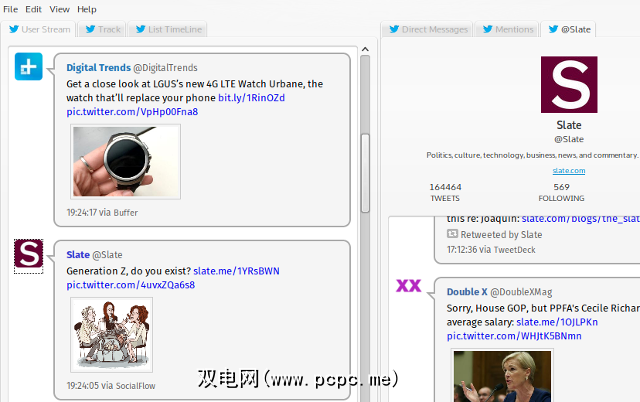
Task: Click the Double X purple avatar
Action: click(x=408, y=285)
